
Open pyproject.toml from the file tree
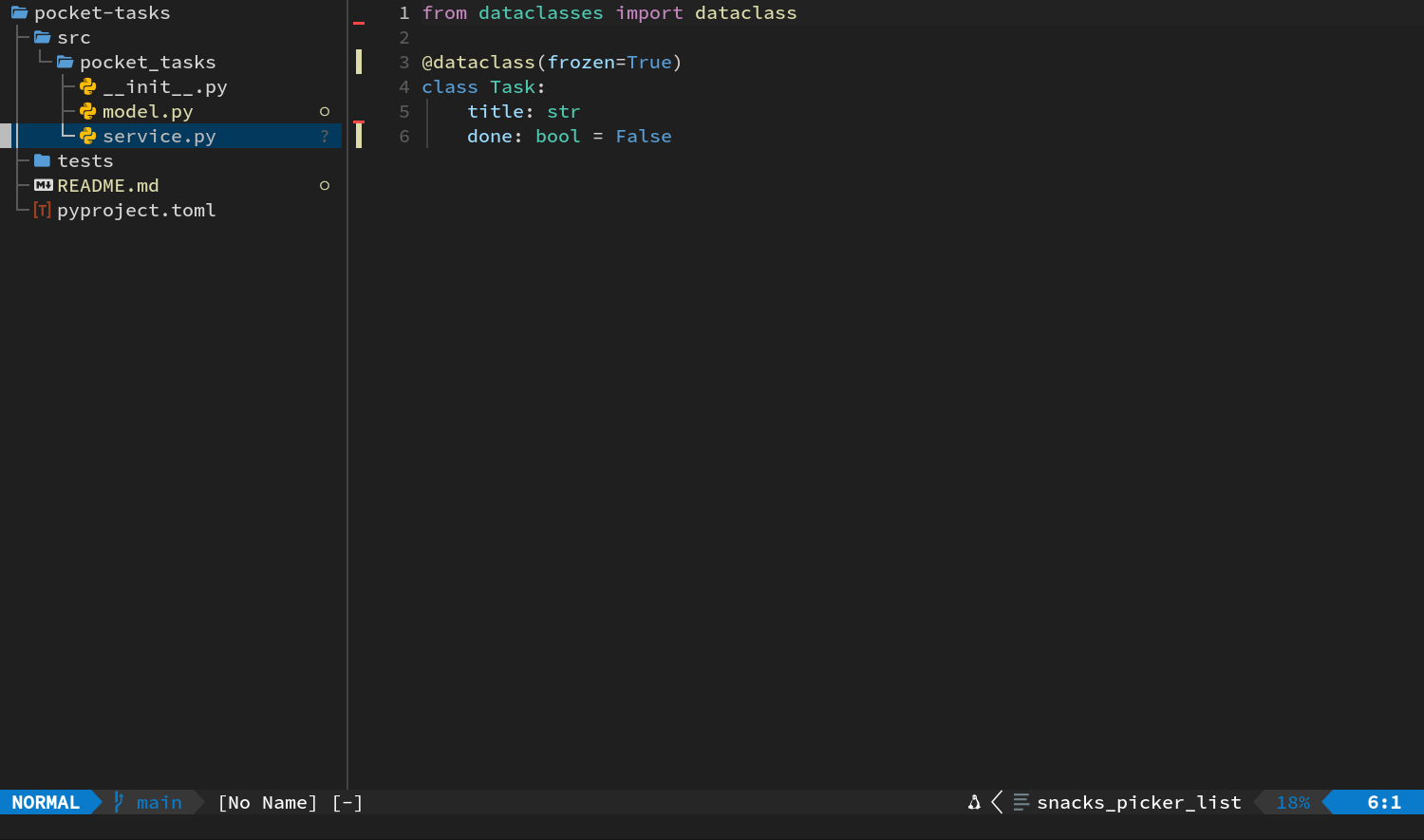tap(137, 211)
